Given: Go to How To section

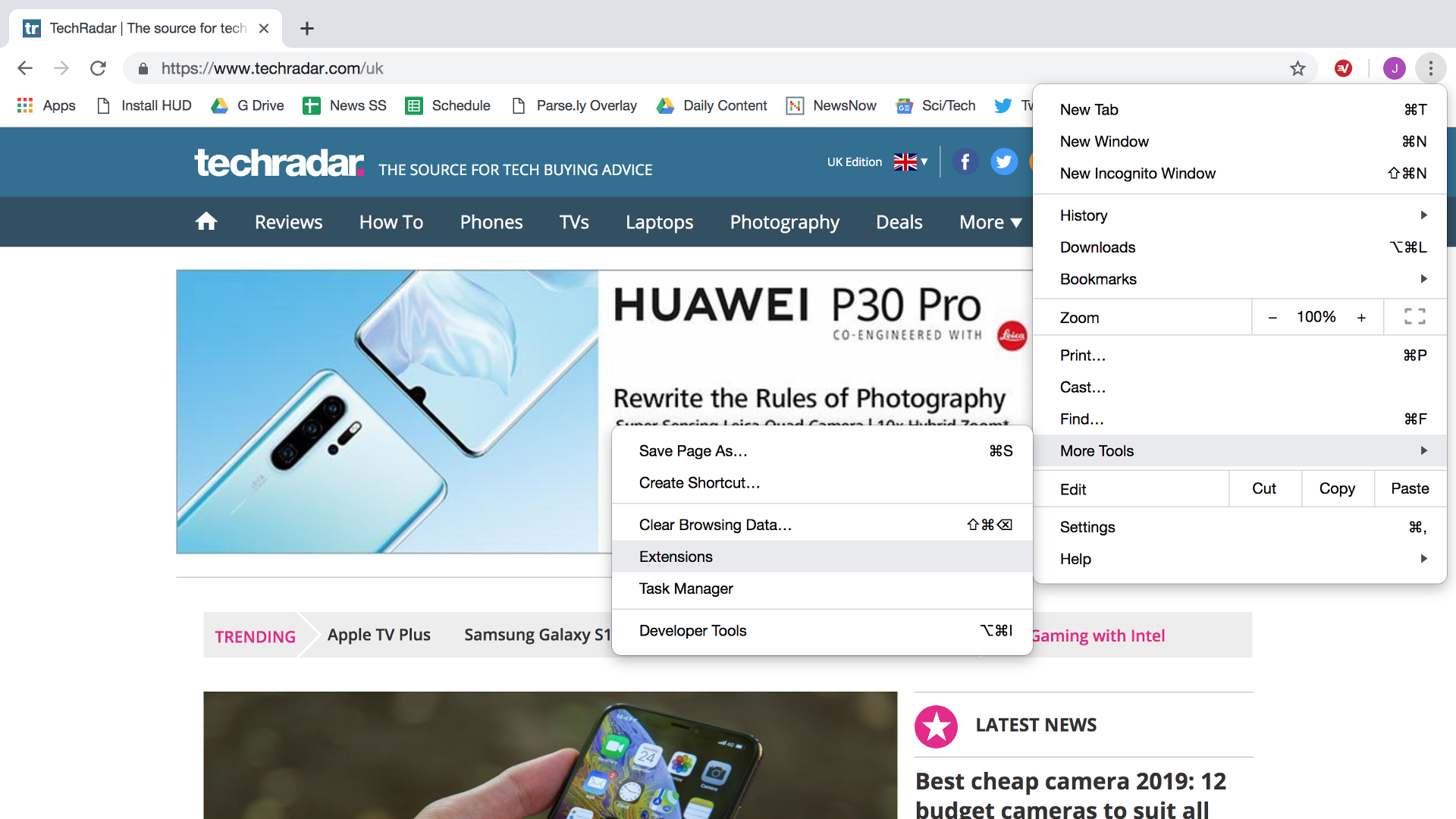Looking at the screenshot, I should click(x=391, y=222).
